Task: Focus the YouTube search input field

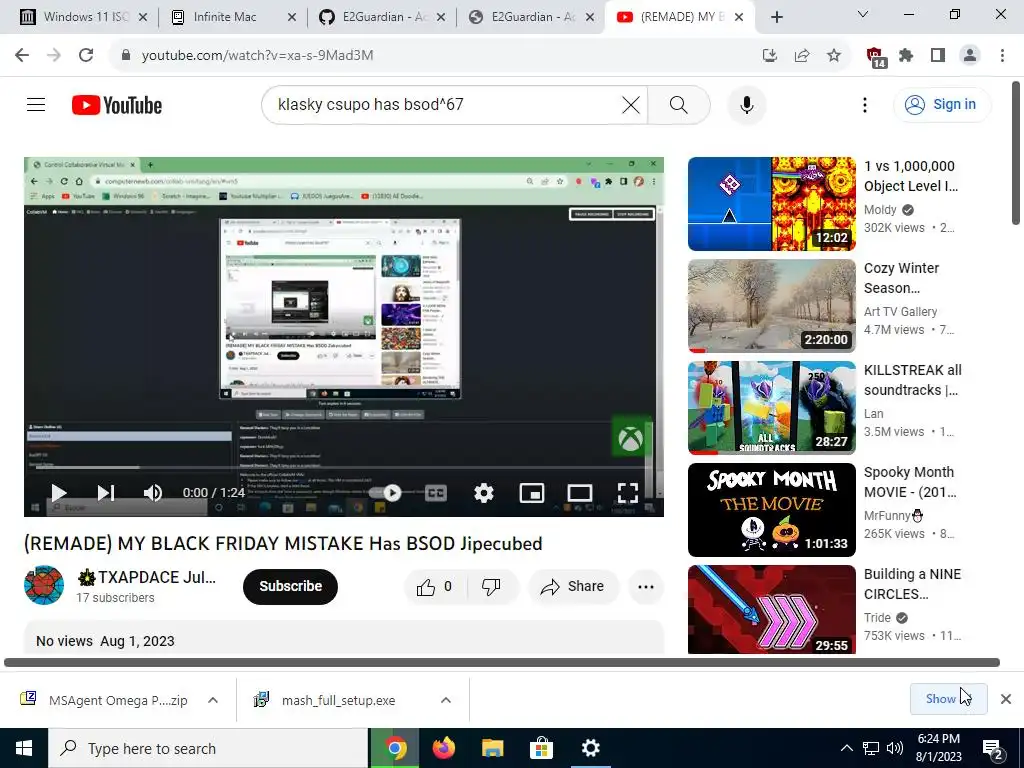Action: 444,104
